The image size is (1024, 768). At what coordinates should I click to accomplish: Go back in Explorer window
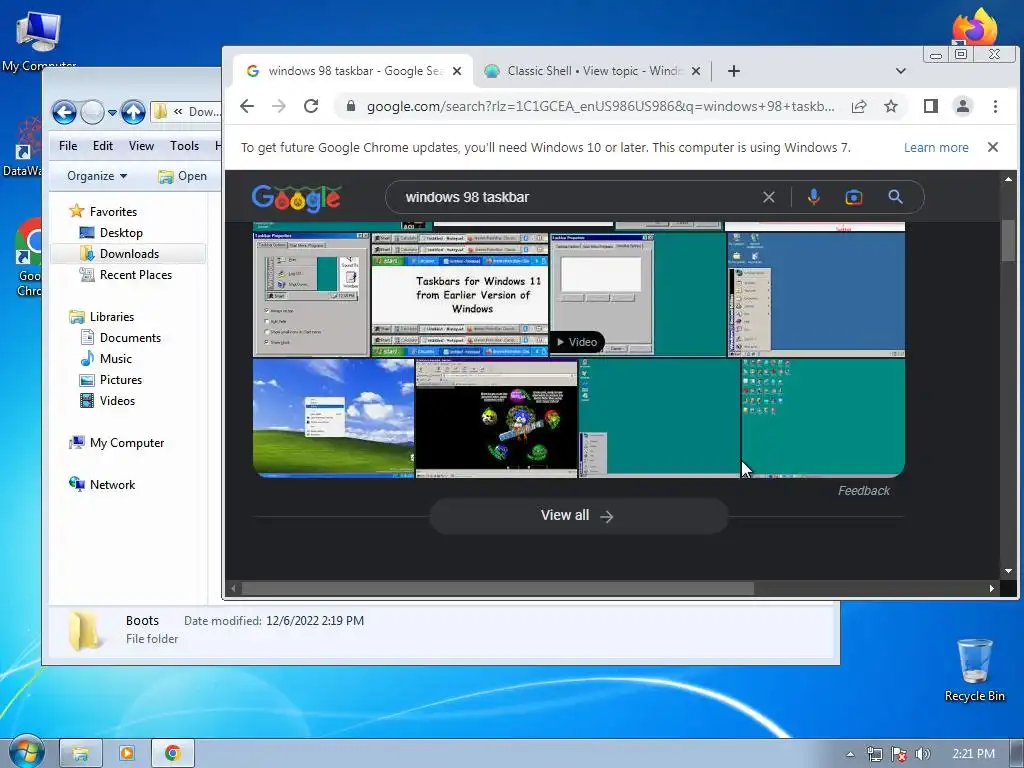[x=64, y=112]
